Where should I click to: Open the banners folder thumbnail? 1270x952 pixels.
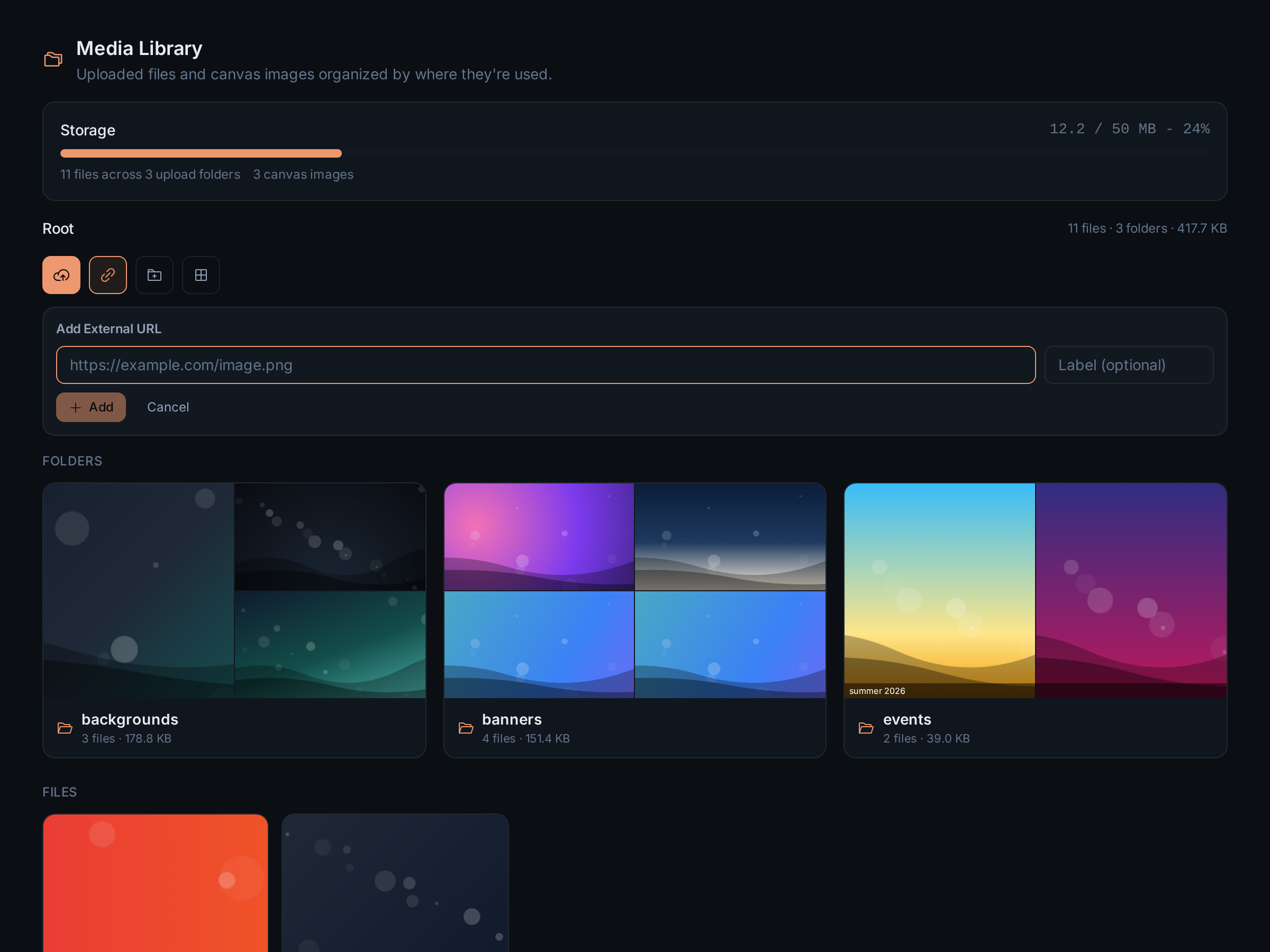tap(635, 590)
